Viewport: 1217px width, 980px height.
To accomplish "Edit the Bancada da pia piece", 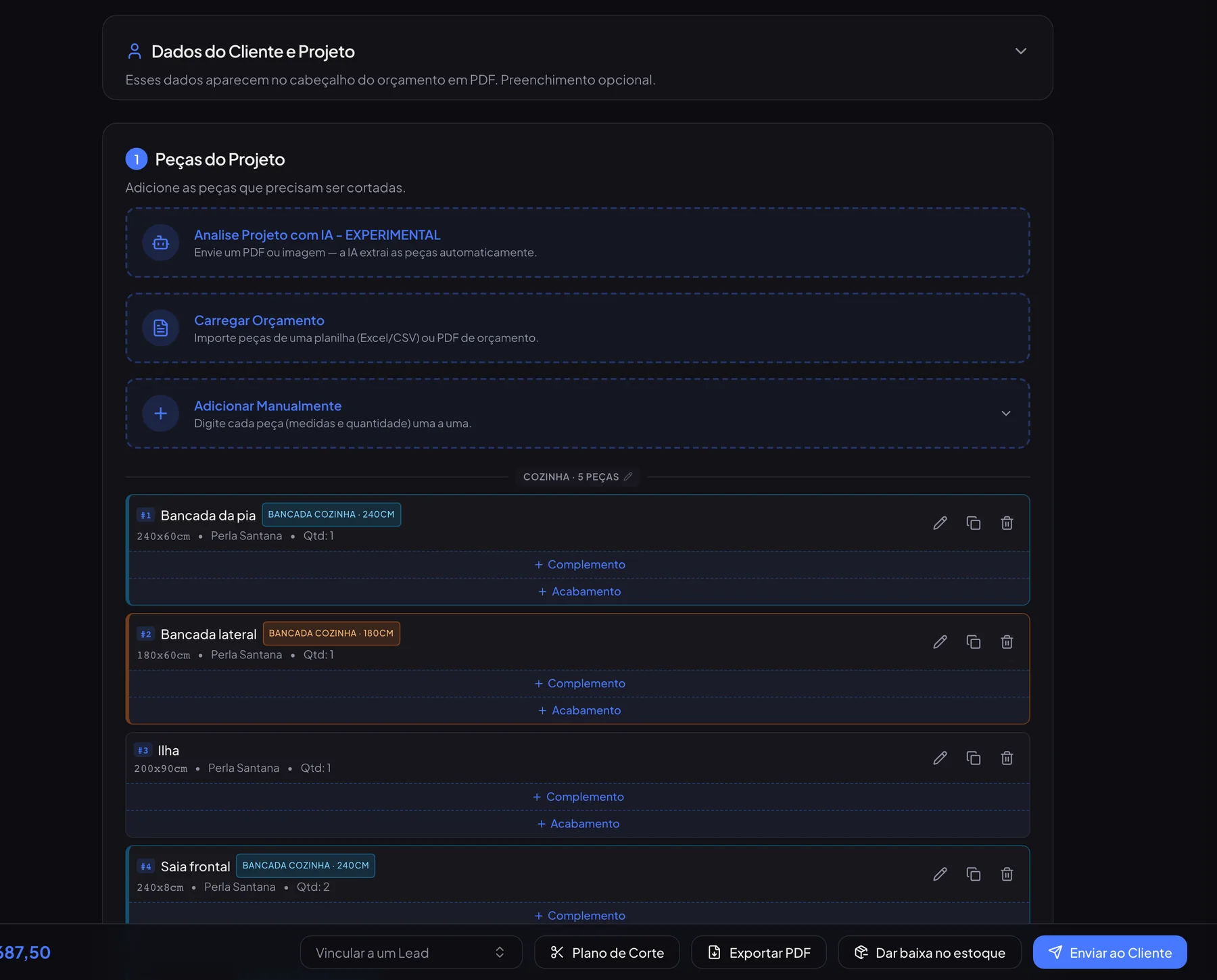I will pos(940,523).
